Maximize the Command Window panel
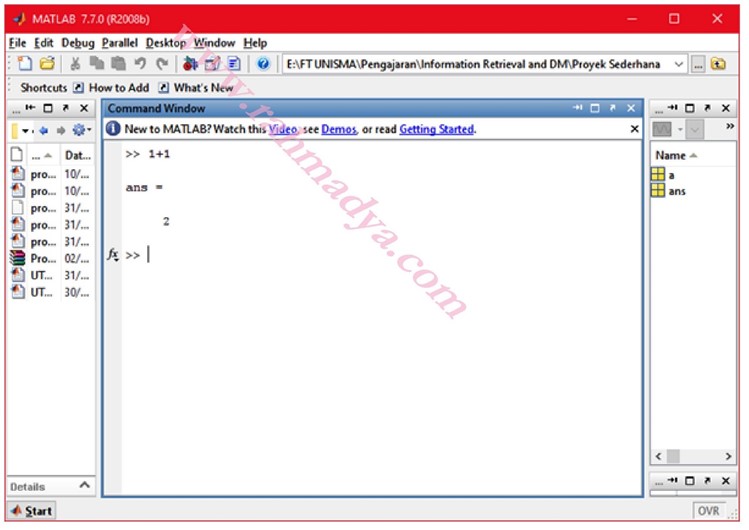 point(594,108)
